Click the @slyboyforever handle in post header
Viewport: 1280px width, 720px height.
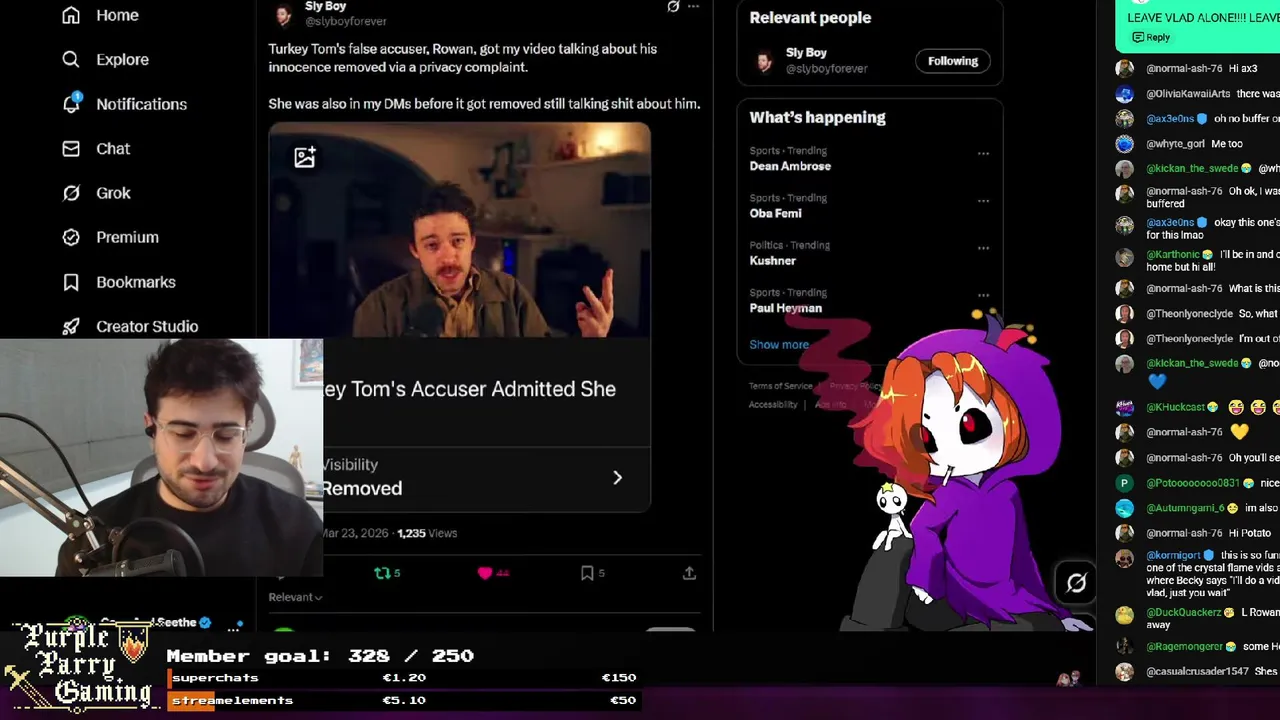345,21
